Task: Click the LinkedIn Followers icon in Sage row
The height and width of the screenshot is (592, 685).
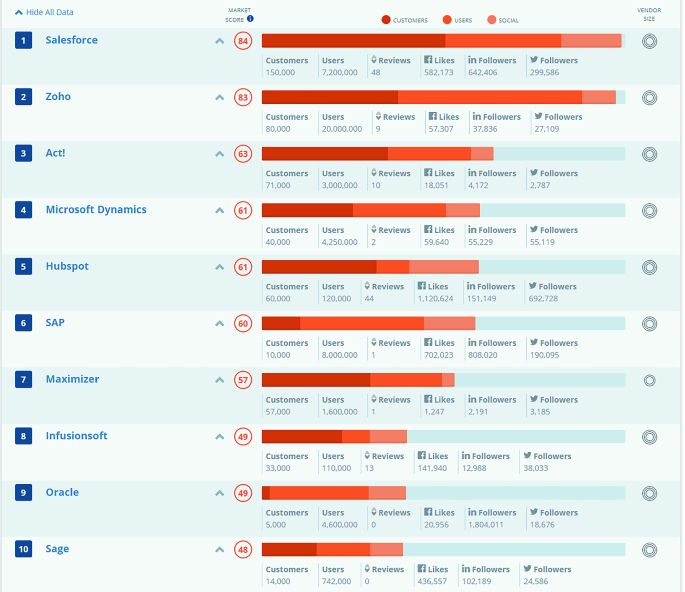Action: [466, 568]
